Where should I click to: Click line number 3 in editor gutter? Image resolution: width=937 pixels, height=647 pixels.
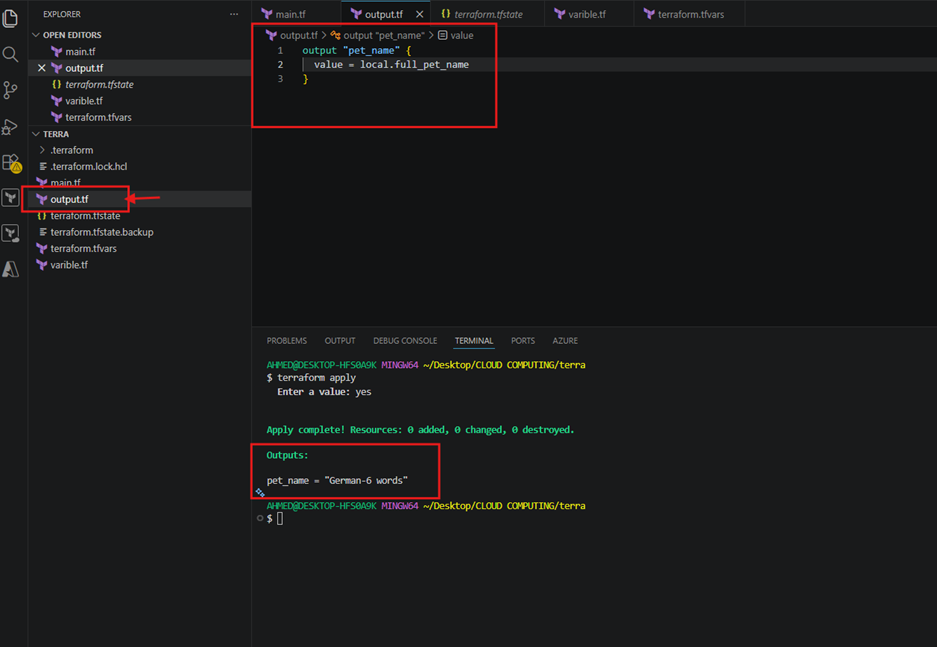(x=280, y=79)
